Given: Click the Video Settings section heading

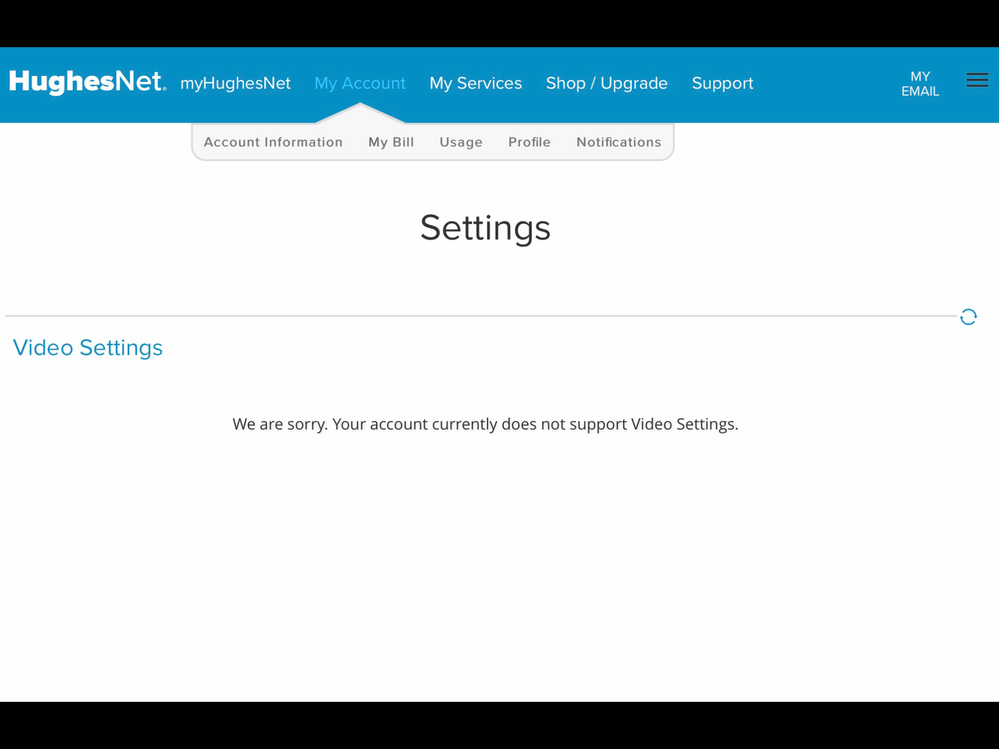Looking at the screenshot, I should coord(88,348).
